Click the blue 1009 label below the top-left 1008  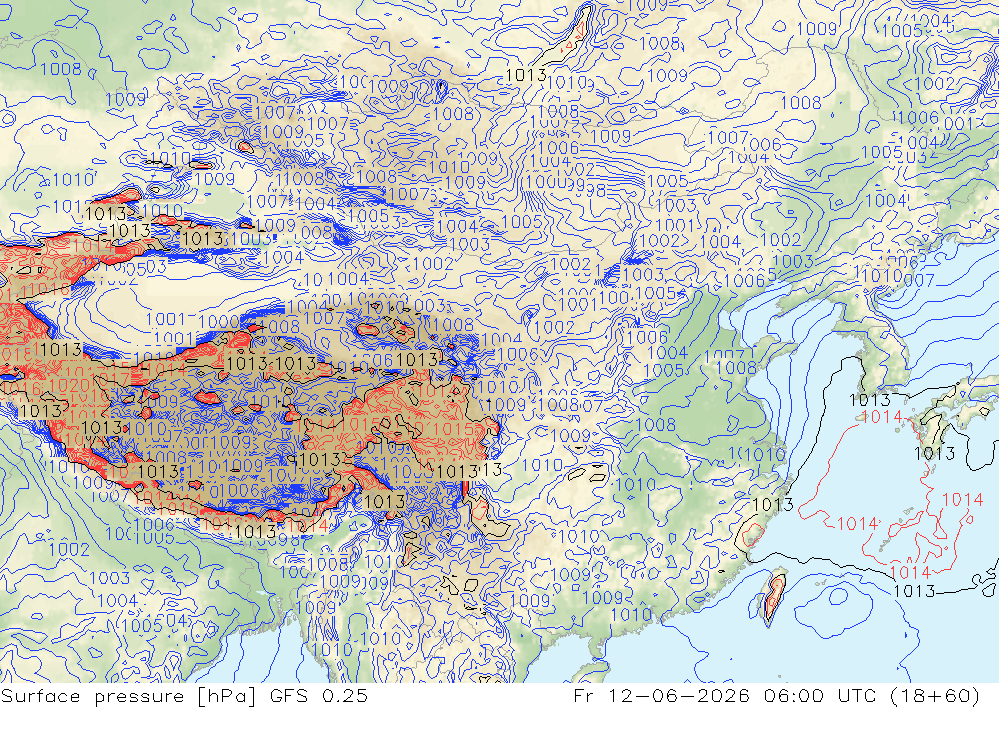tap(126, 100)
